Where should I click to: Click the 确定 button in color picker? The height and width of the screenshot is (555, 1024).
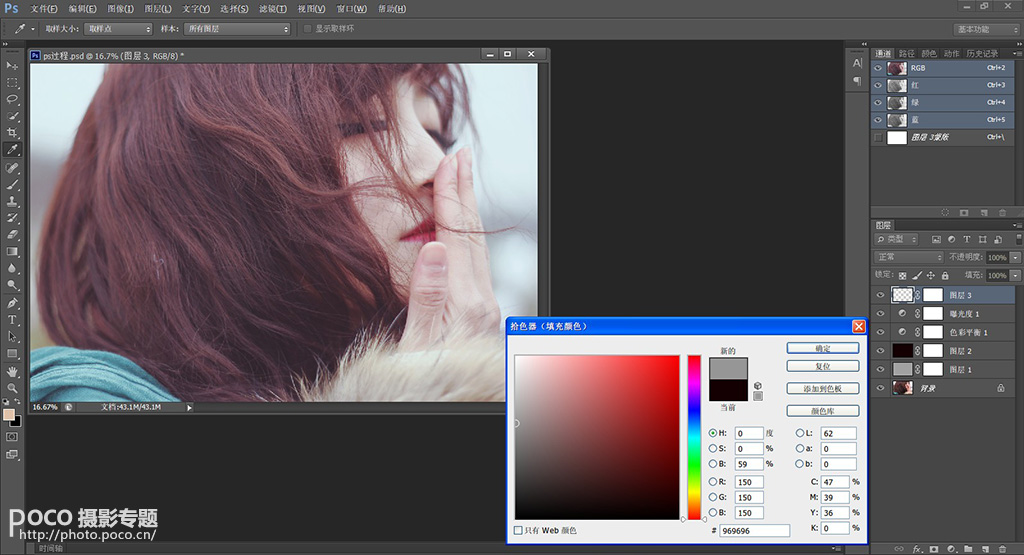823,349
